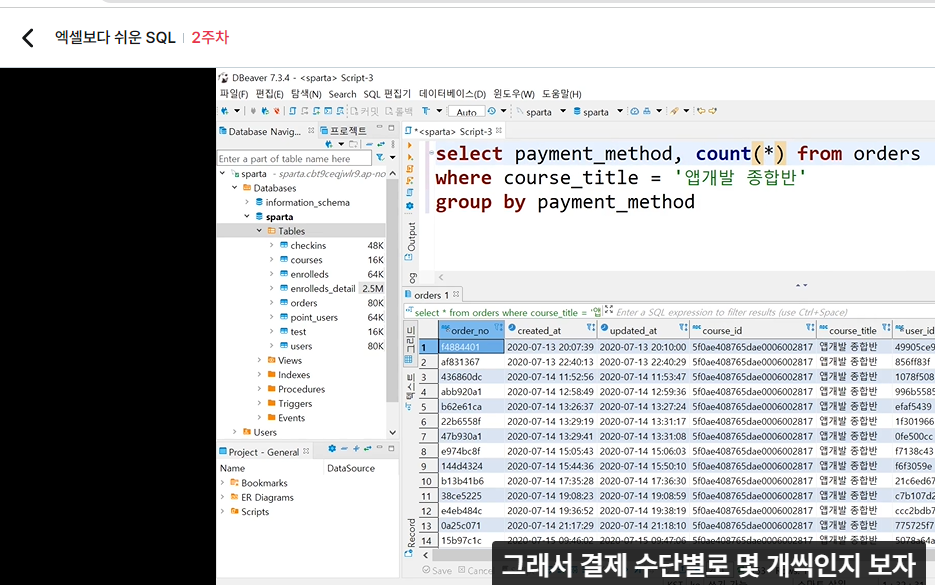Run SQL statement with the orange play icon

pyautogui.click(x=410, y=145)
